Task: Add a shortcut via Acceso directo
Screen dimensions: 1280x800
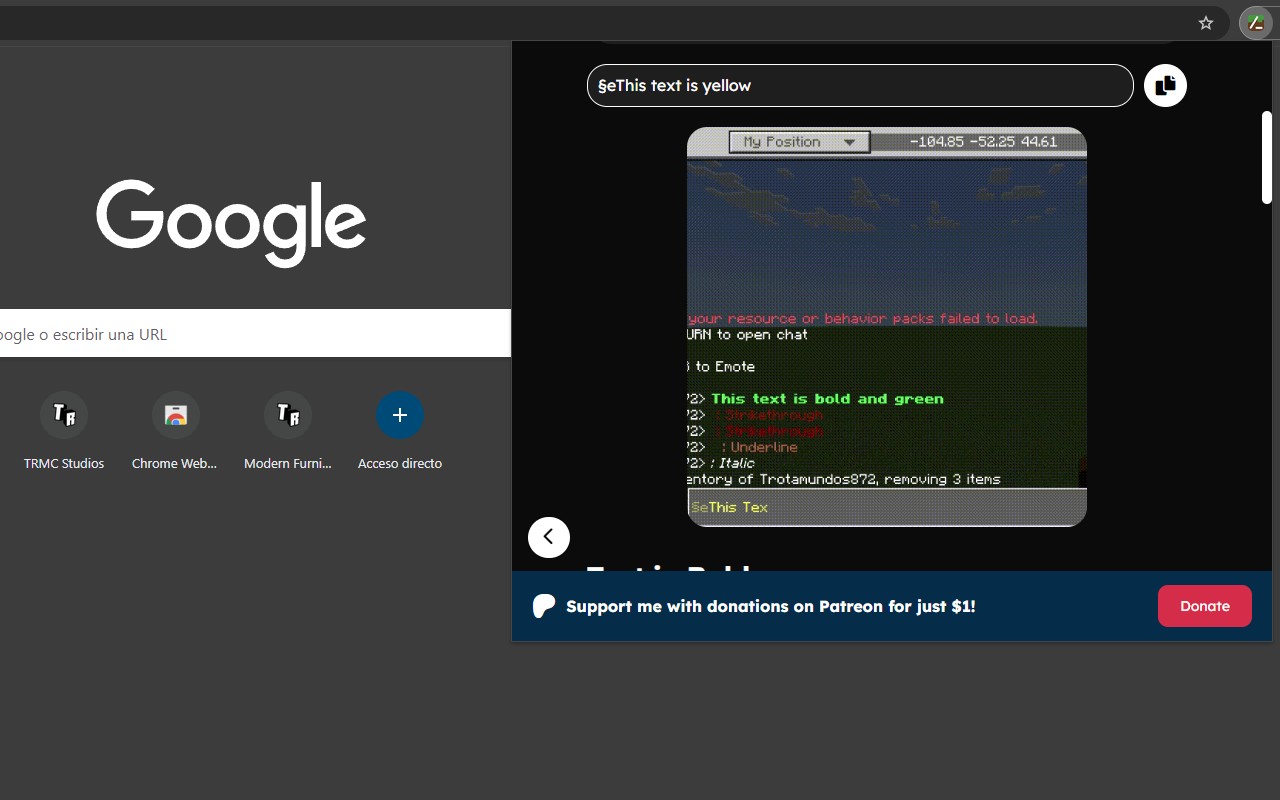Action: click(400, 432)
